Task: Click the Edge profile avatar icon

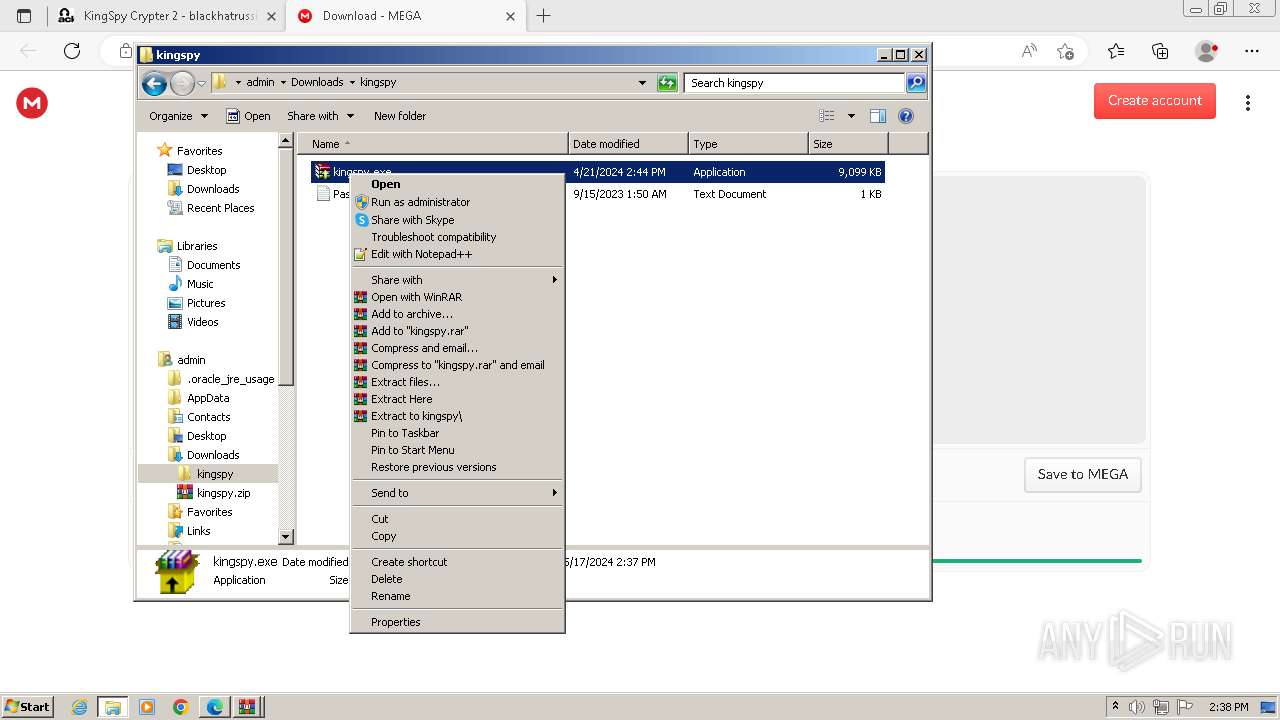Action: pyautogui.click(x=1207, y=51)
